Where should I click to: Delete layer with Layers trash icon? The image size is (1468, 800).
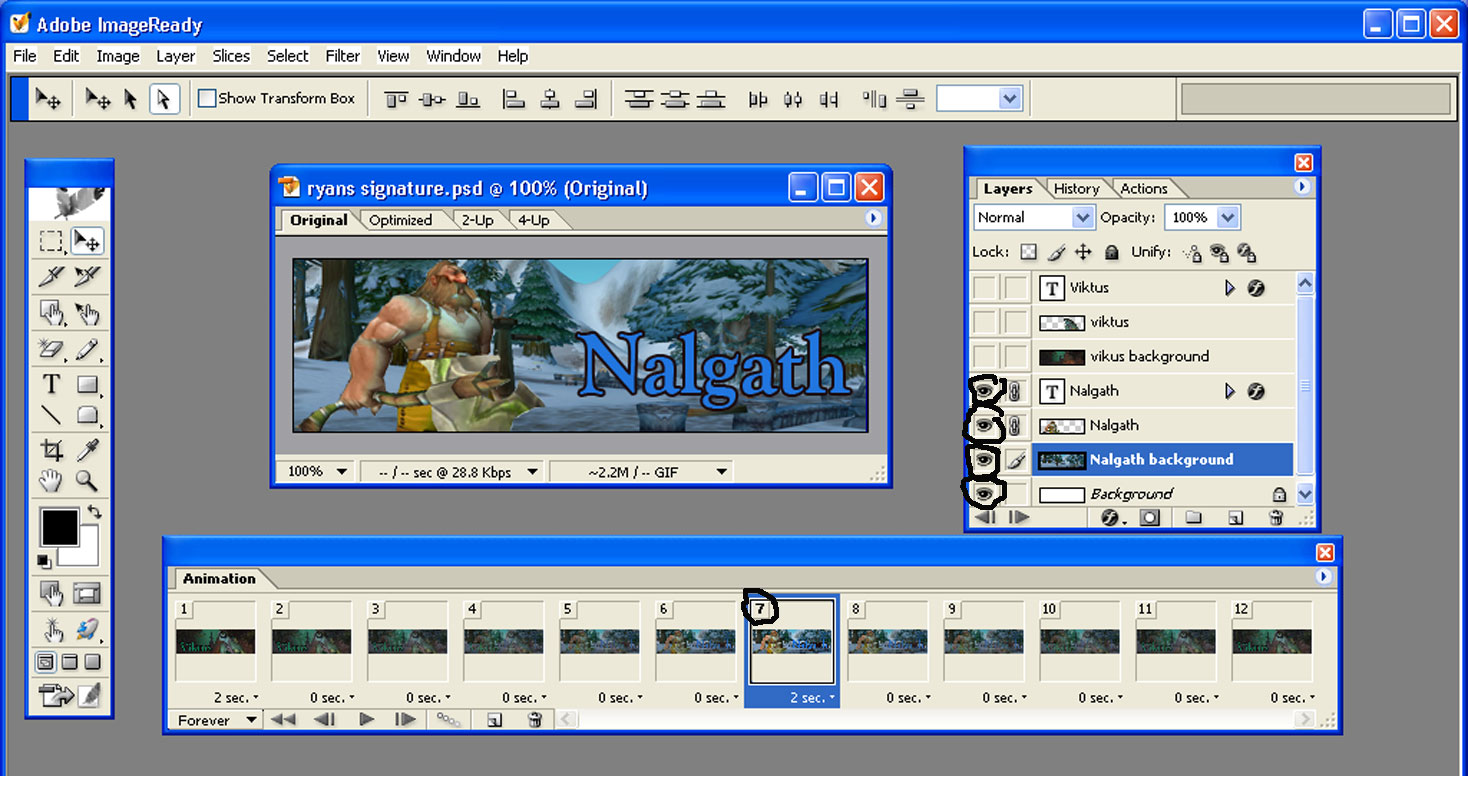tap(1276, 517)
